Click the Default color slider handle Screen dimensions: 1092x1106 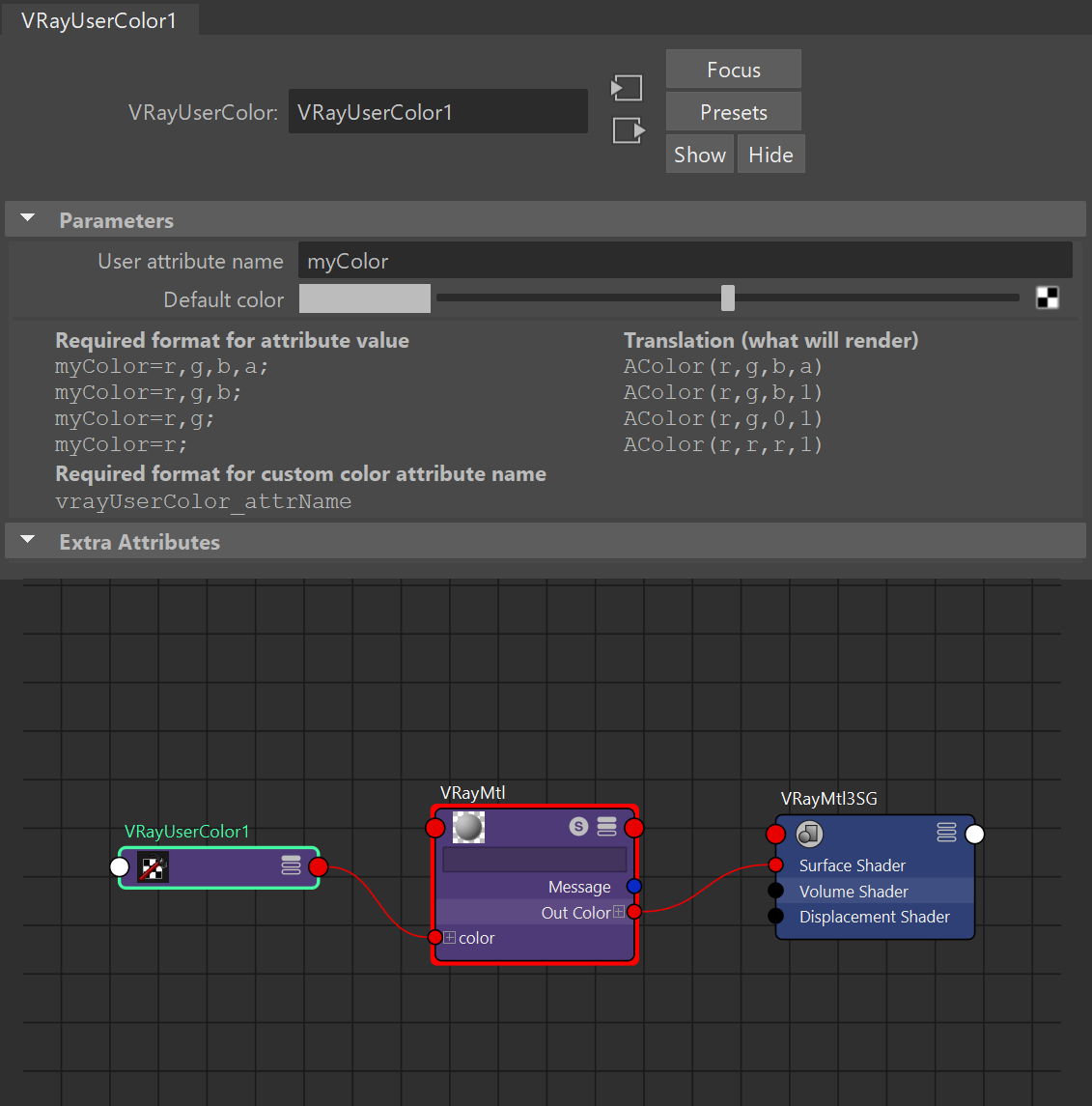coord(728,298)
